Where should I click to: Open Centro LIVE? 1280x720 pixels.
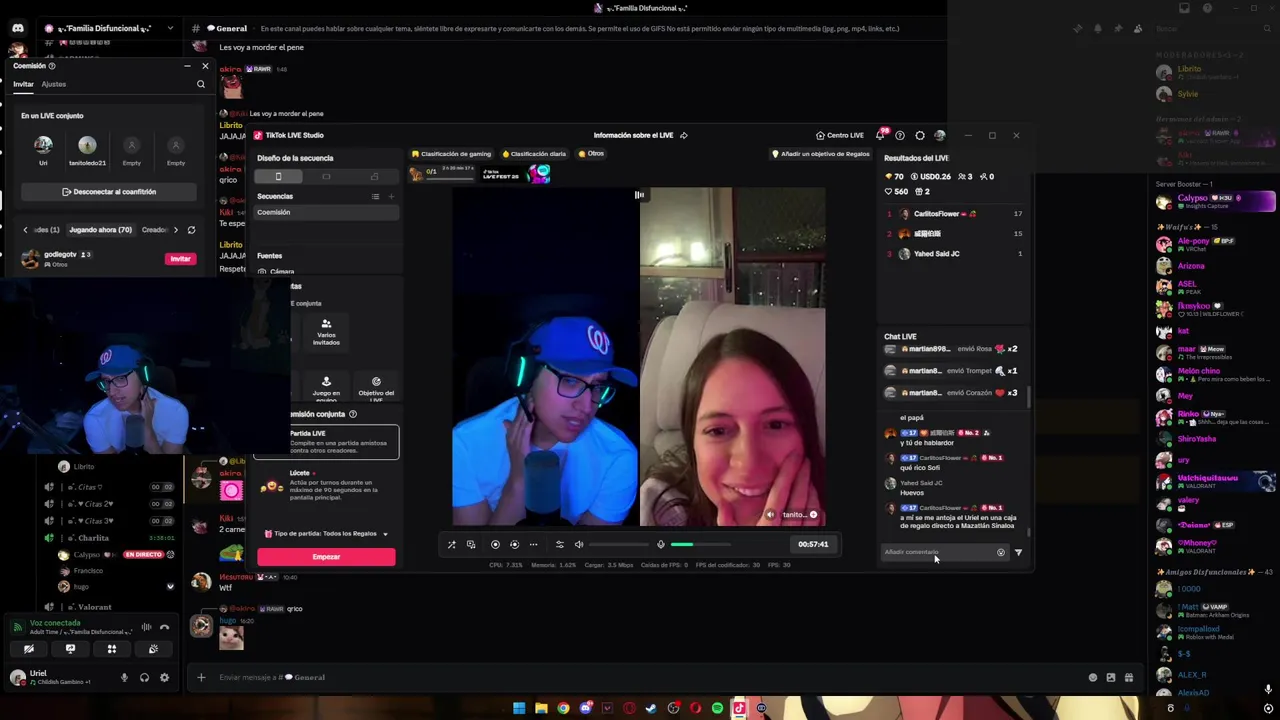click(x=840, y=135)
